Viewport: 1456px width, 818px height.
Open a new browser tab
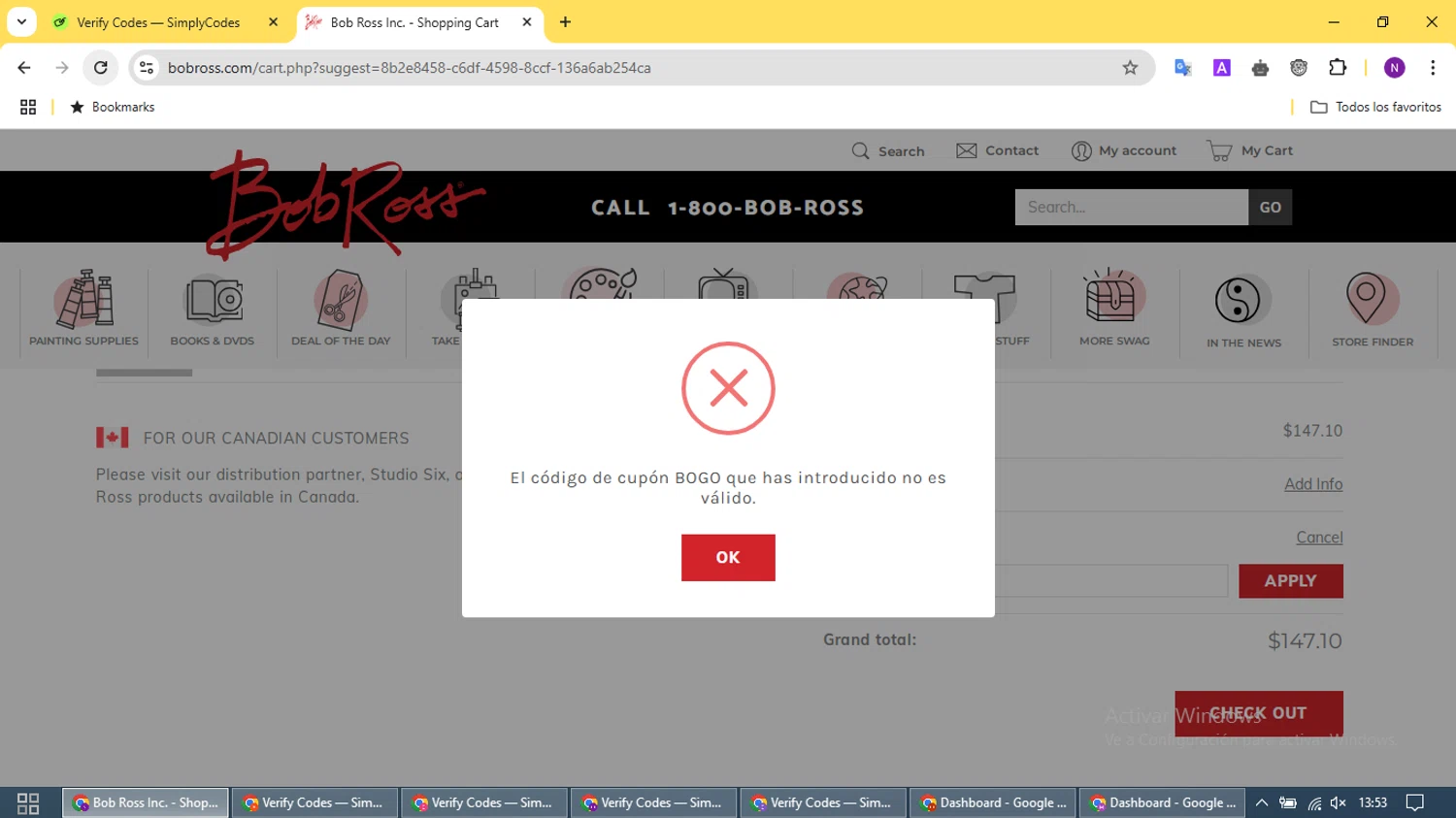click(565, 22)
